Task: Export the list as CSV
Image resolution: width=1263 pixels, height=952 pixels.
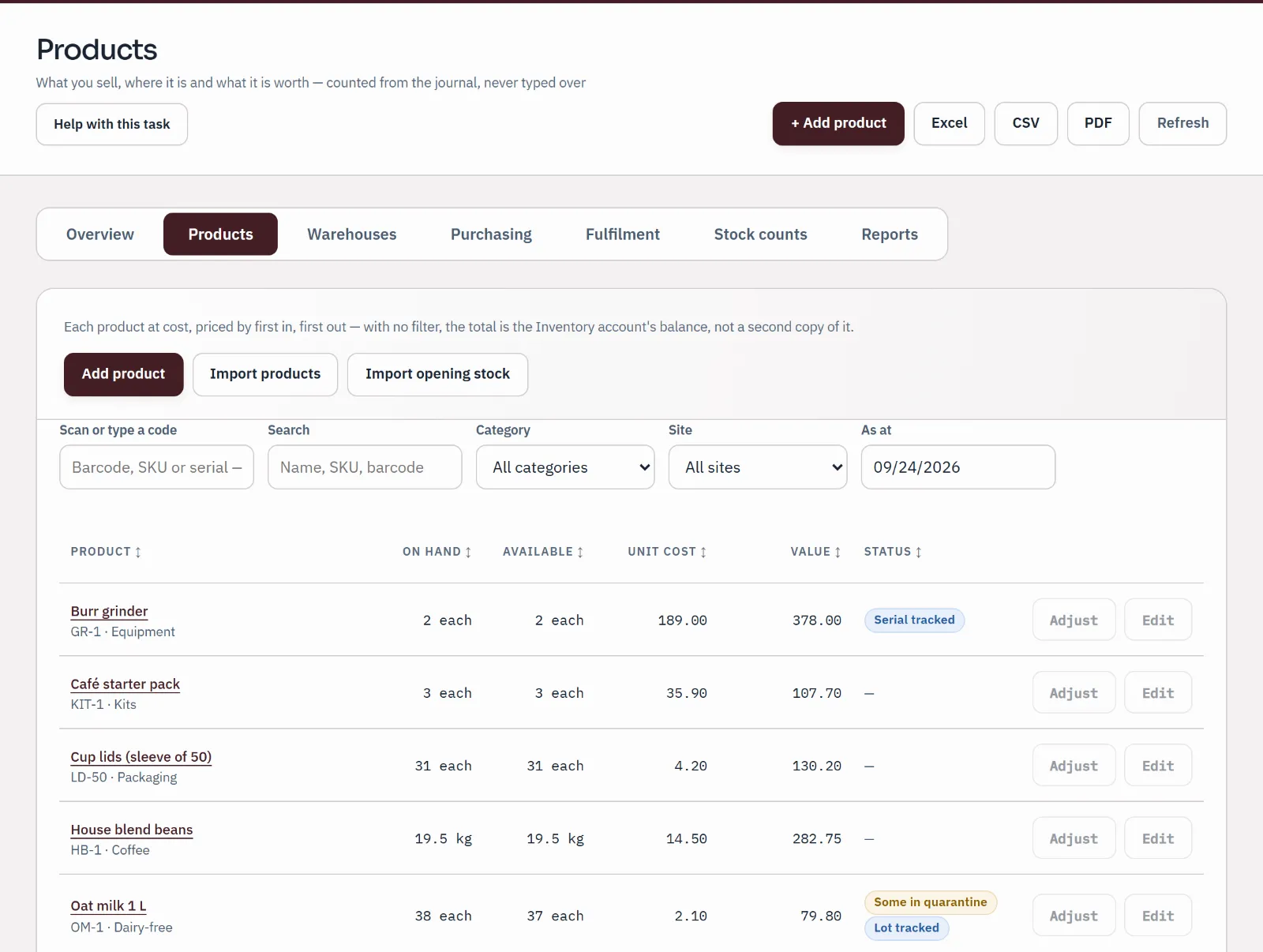Action: (1026, 123)
